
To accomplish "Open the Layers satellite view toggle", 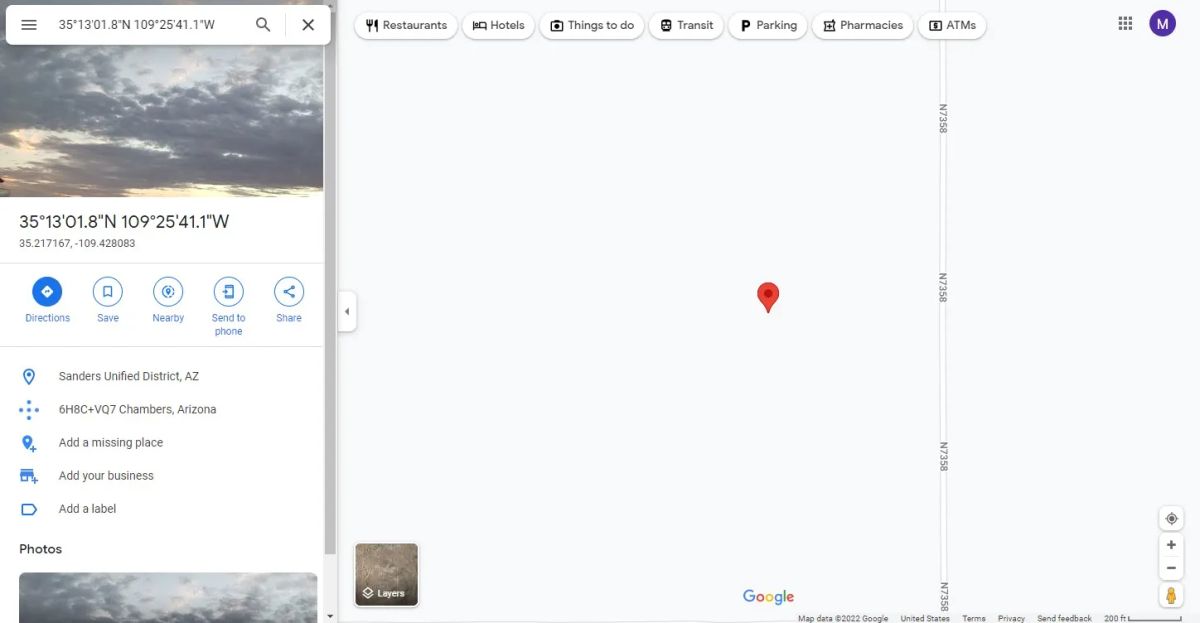I will pos(387,575).
